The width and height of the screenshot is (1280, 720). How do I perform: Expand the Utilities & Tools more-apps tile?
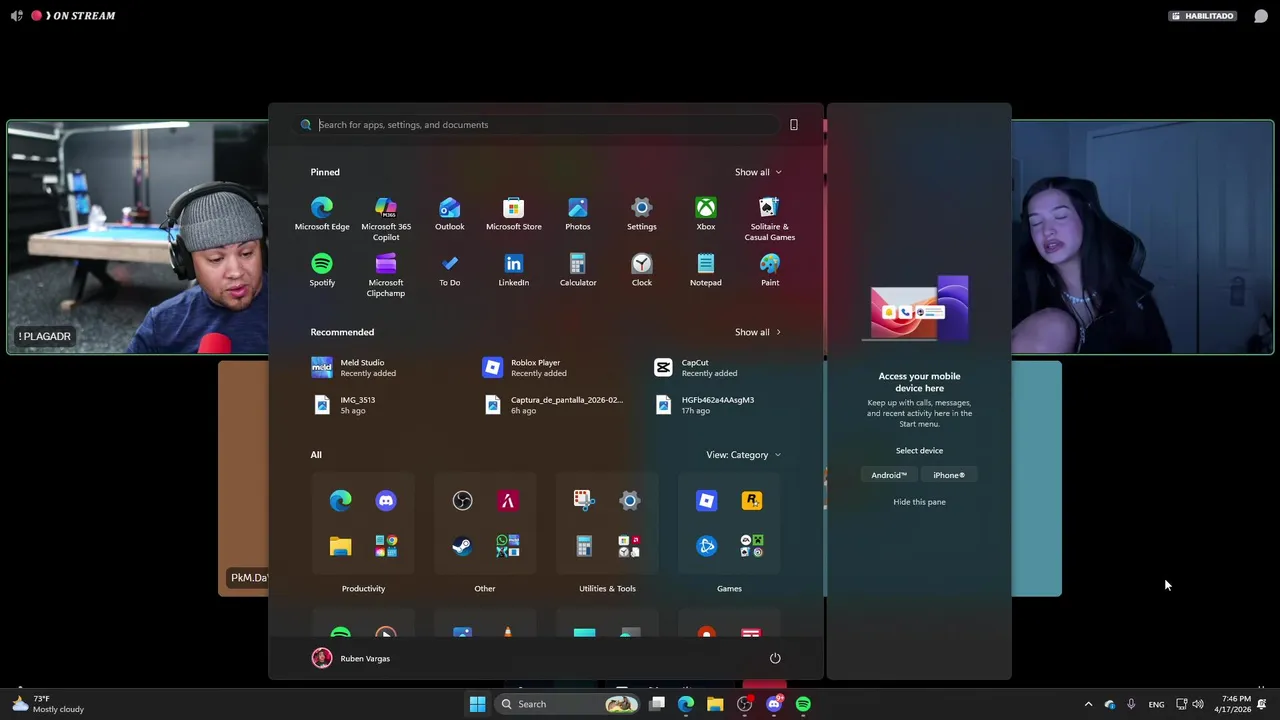(629, 546)
